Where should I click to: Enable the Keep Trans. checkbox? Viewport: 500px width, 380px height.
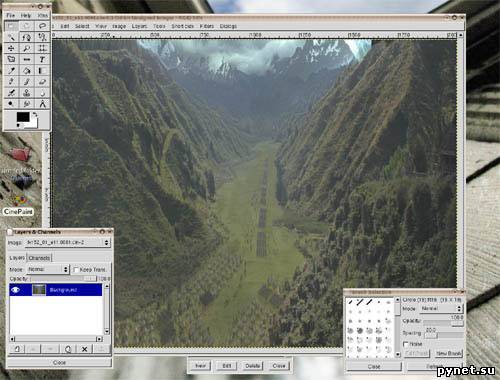[x=76, y=269]
